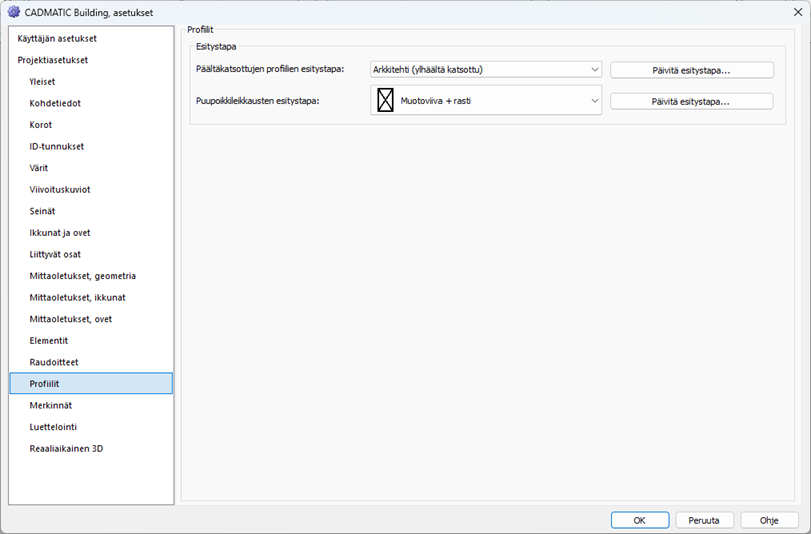Select Projektiasetukset in the settings tree
This screenshot has width=811, height=534.
[x=52, y=60]
